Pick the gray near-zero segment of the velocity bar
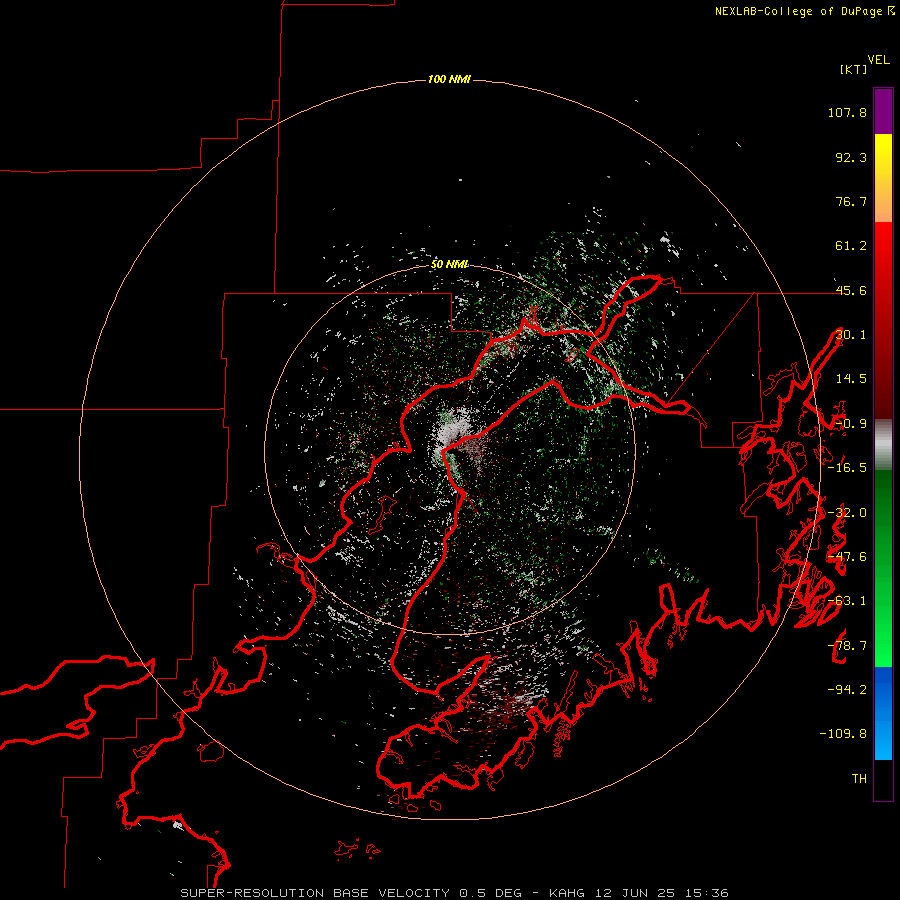Image resolution: width=900 pixels, height=900 pixels. pyautogui.click(x=883, y=444)
